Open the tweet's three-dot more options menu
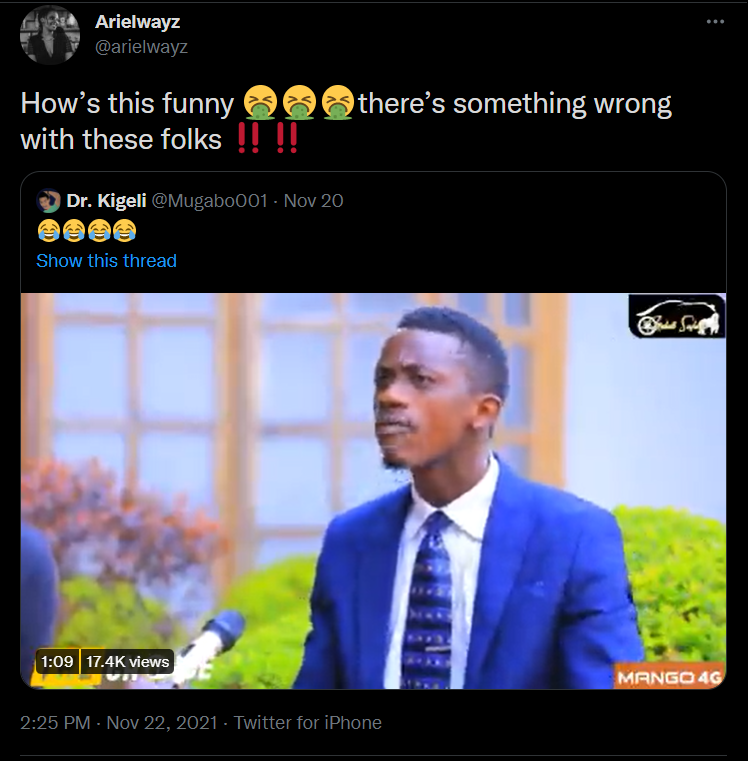 click(715, 22)
